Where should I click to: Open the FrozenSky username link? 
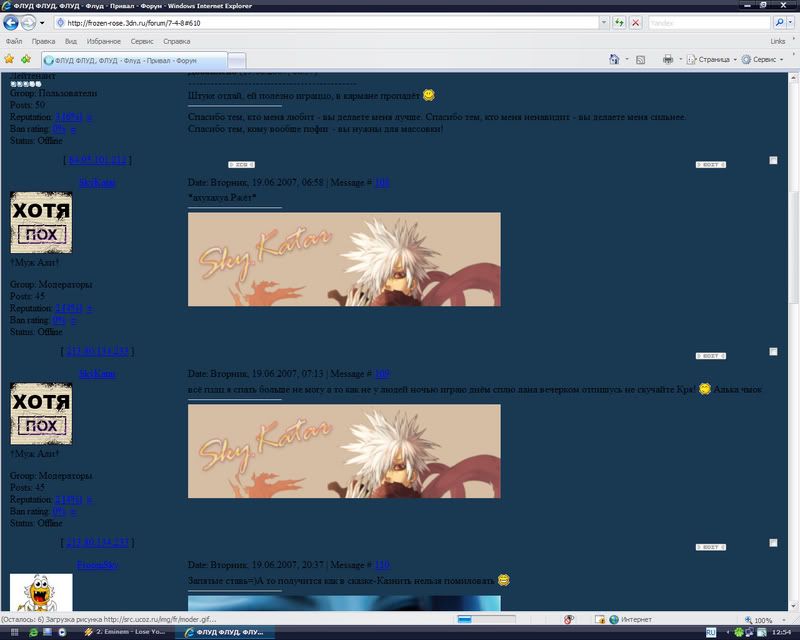click(97, 565)
